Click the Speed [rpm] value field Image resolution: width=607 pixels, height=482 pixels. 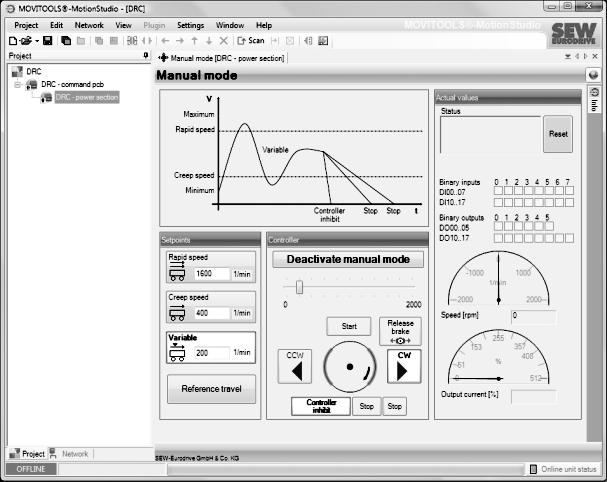coord(533,316)
